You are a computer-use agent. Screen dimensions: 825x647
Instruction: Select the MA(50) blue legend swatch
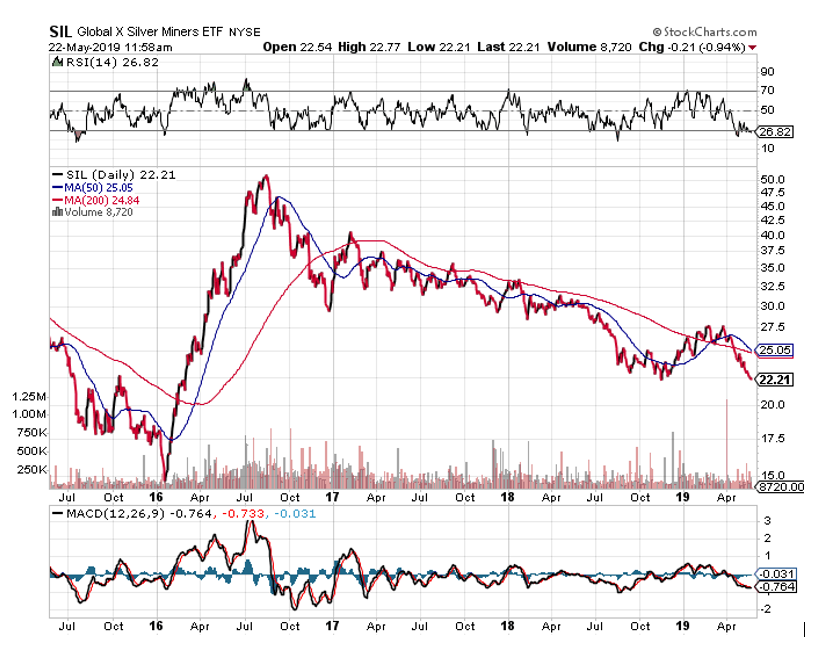click(55, 187)
